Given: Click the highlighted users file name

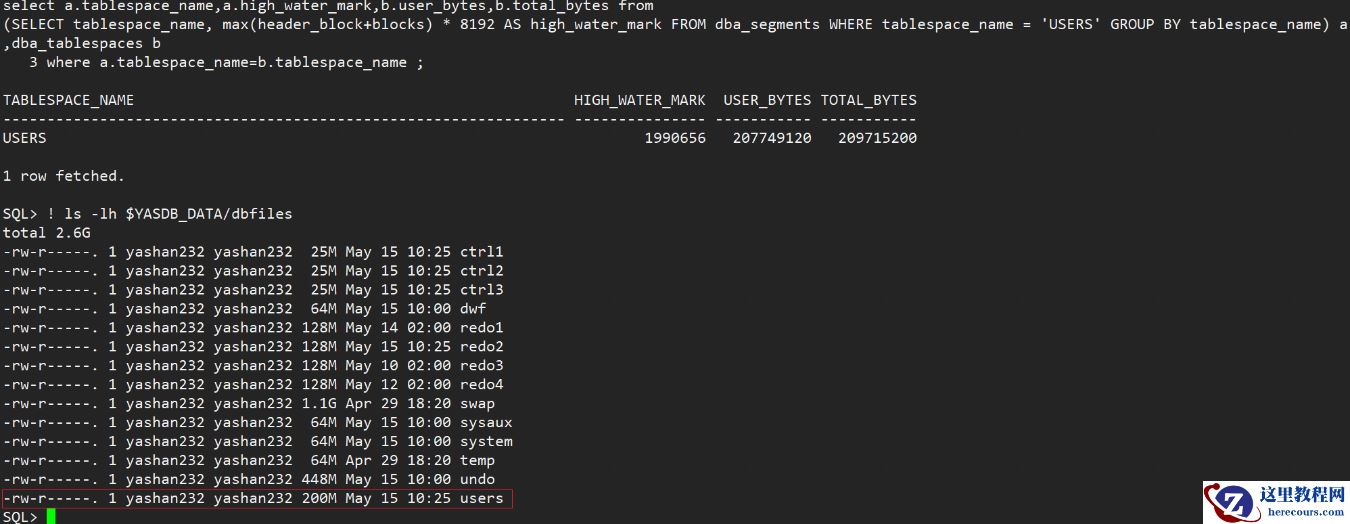Looking at the screenshot, I should coord(481,498).
